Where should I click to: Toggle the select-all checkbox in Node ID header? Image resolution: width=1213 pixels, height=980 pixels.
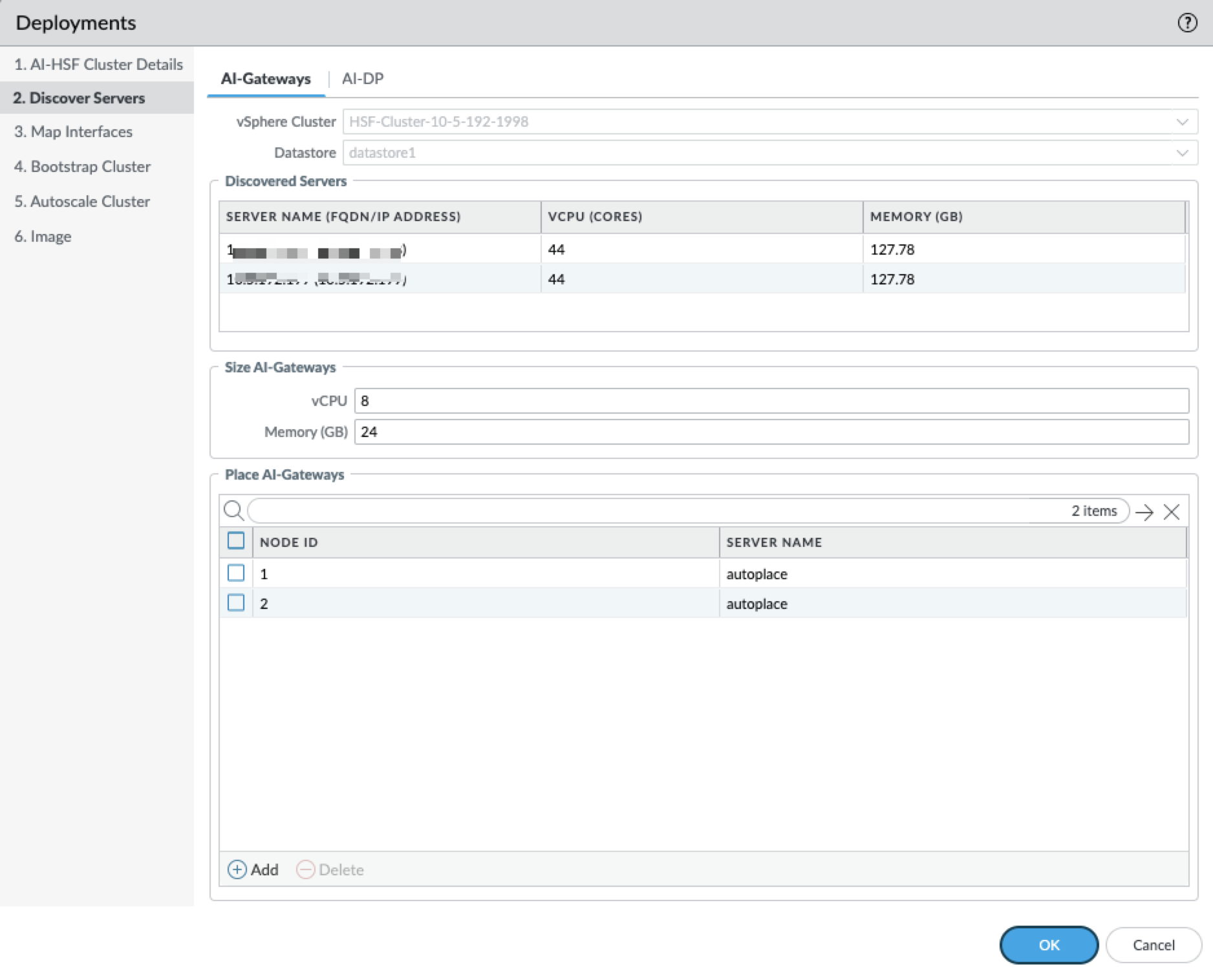click(x=236, y=540)
